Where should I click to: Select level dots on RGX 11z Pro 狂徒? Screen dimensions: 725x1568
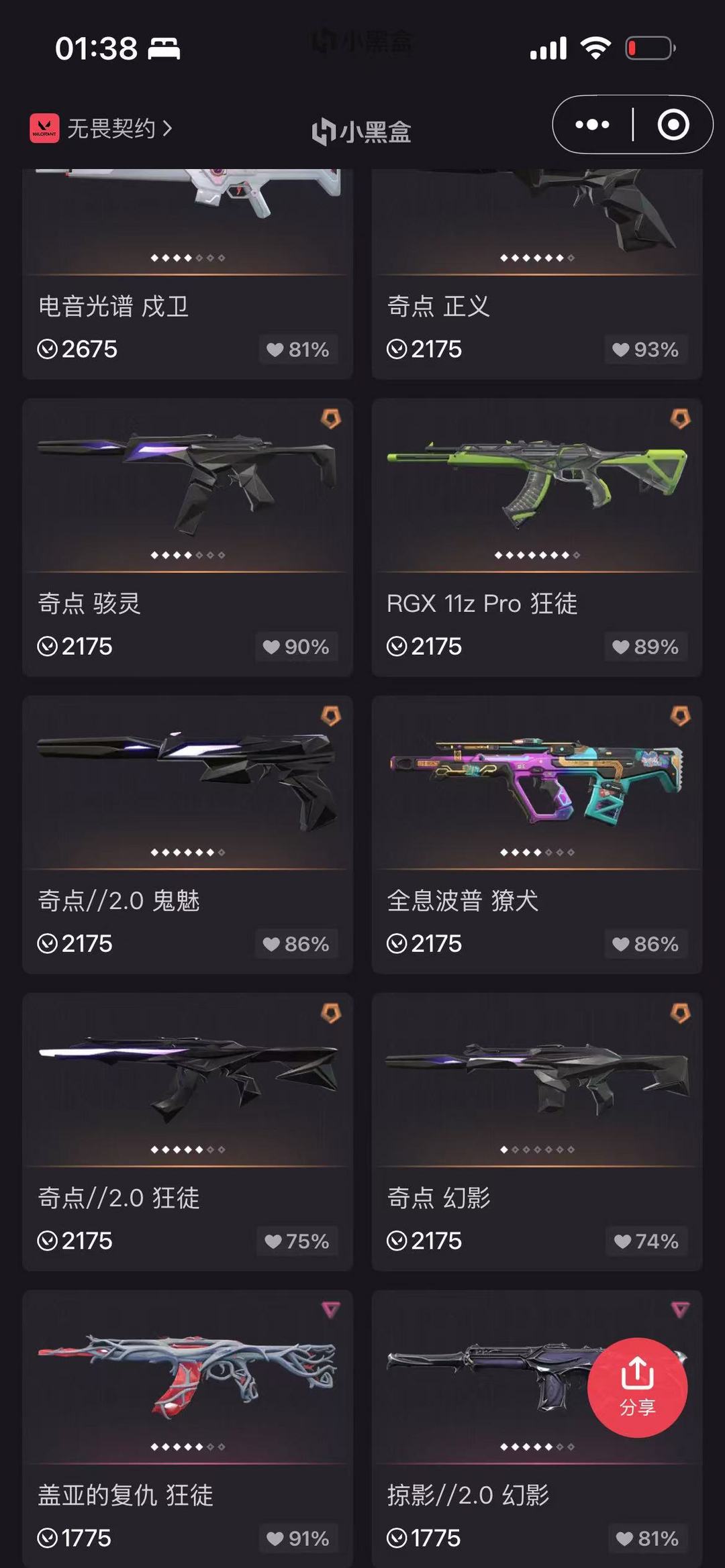(537, 555)
